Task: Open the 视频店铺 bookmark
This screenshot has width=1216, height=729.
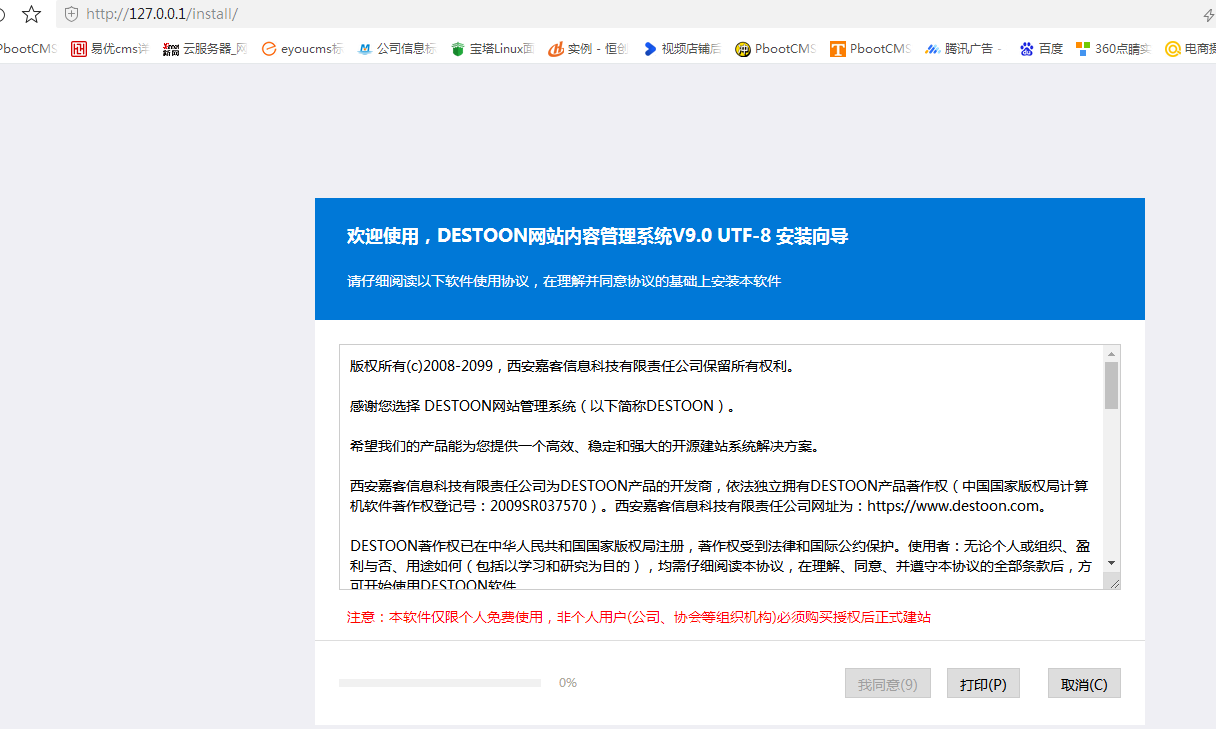Action: pyautogui.click(x=682, y=48)
